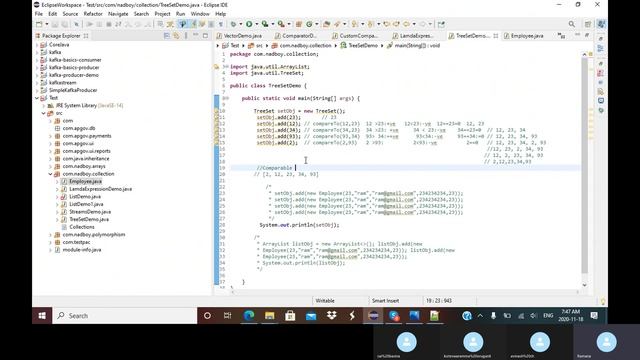Click the Run Last Tool icon
The height and width of the screenshot is (360, 640).
(281, 24)
